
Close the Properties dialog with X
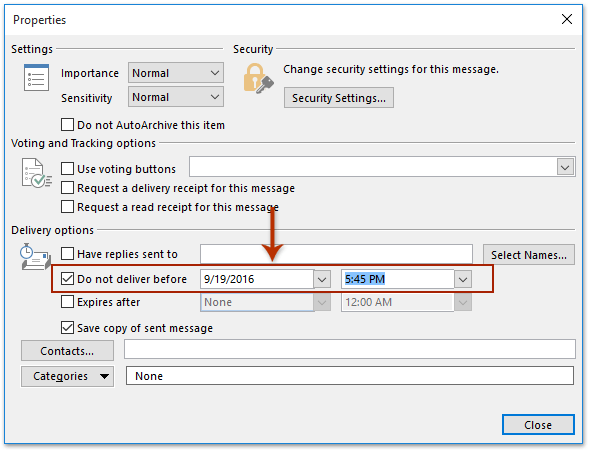(x=567, y=19)
